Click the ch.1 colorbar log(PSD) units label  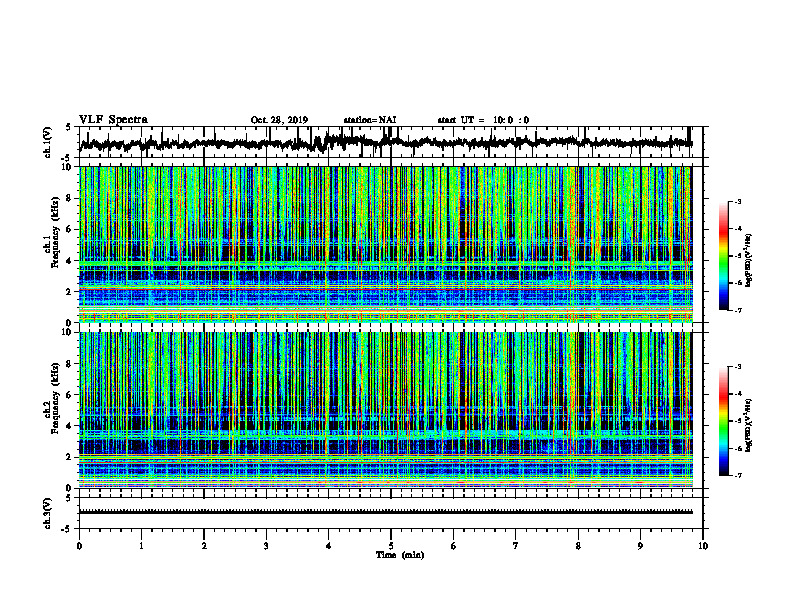(749, 260)
